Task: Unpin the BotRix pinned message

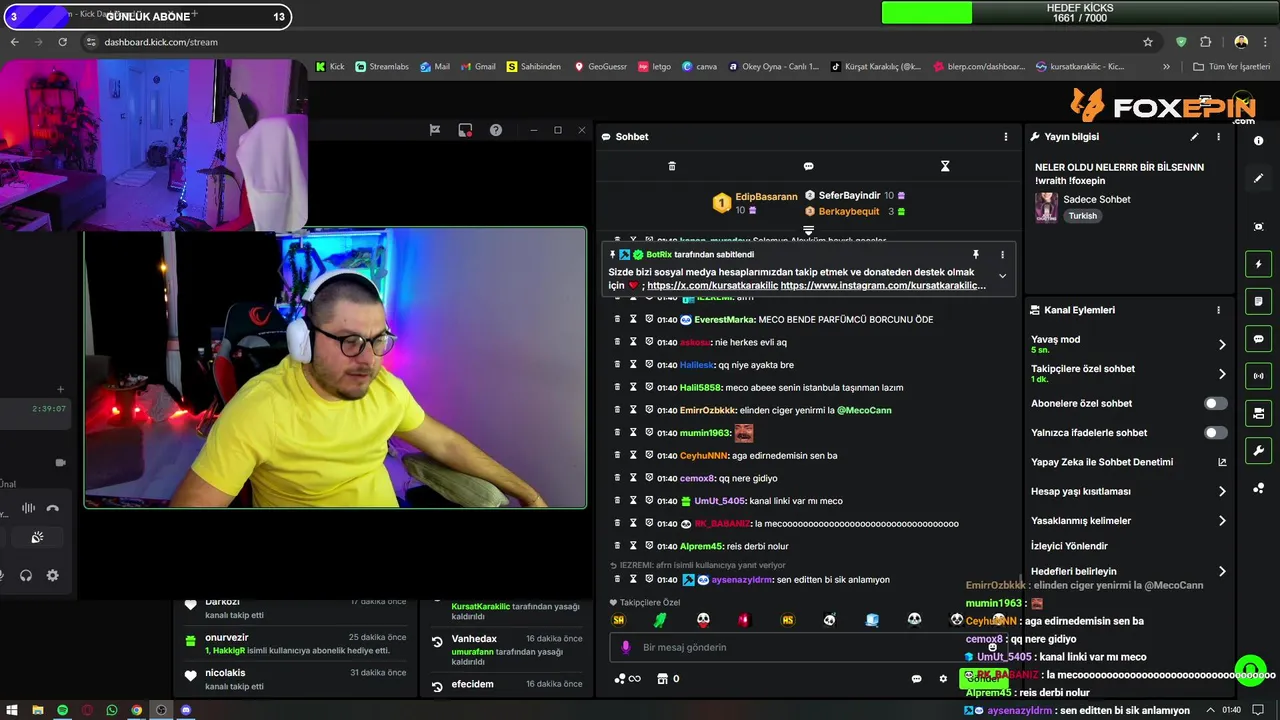Action: [x=975, y=255]
